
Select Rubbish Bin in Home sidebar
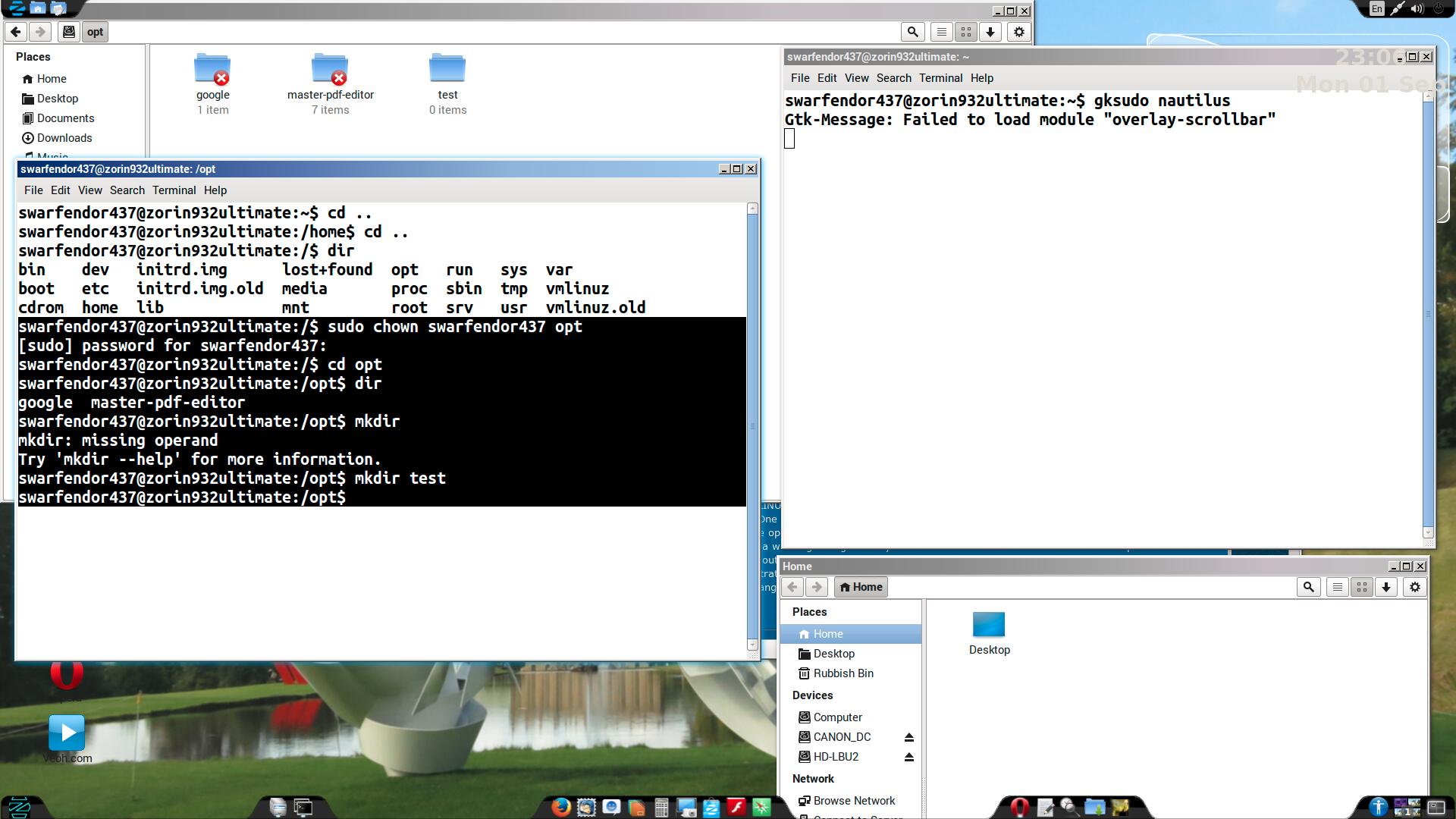pos(843,673)
